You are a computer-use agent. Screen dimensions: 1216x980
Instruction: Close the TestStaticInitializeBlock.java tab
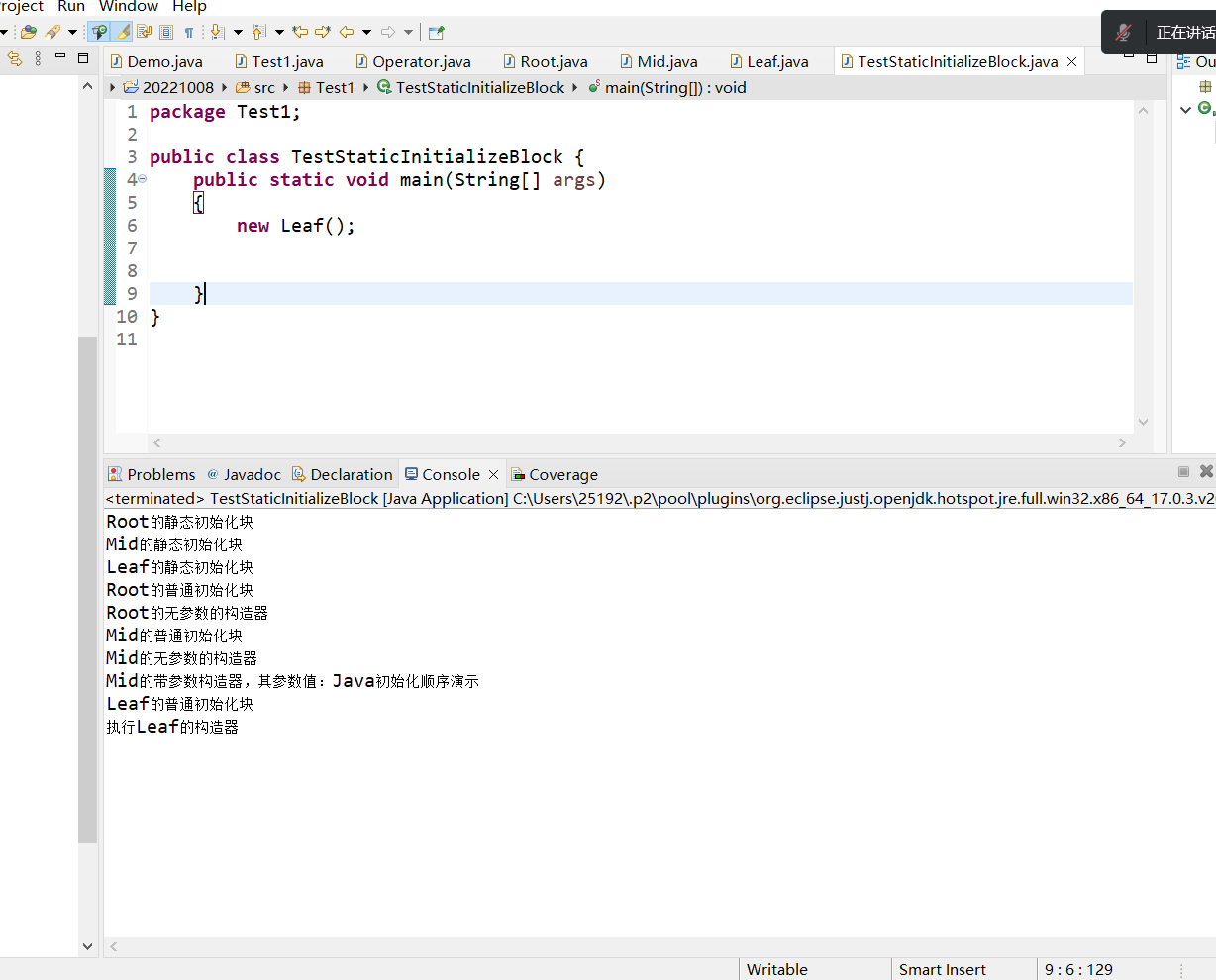[x=1071, y=61]
